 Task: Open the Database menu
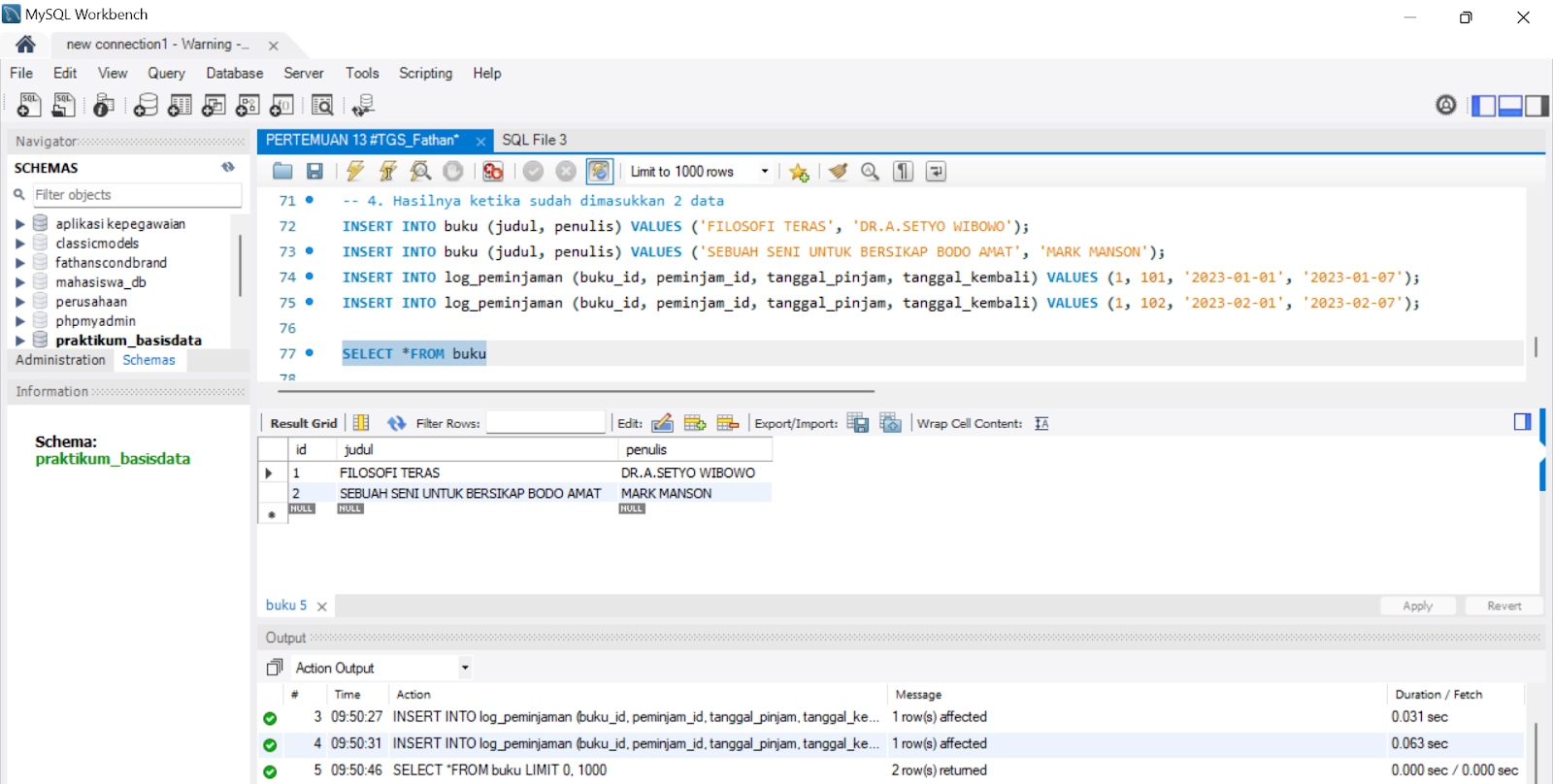point(234,73)
